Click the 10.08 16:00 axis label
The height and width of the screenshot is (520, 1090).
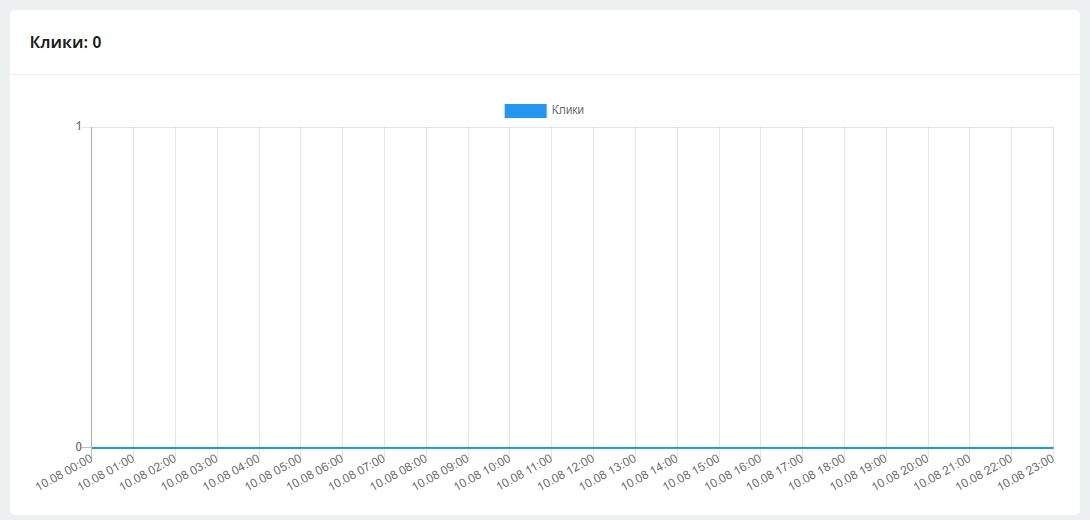(x=734, y=471)
